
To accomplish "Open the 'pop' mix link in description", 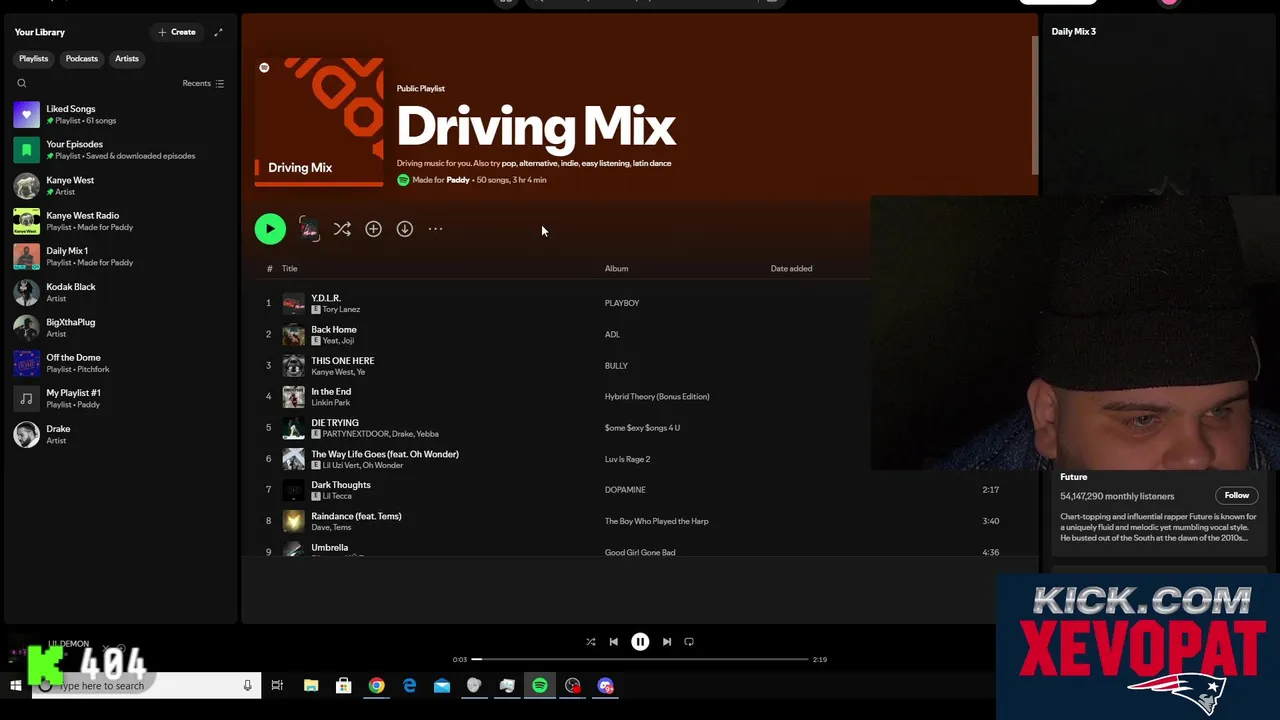I will [509, 163].
